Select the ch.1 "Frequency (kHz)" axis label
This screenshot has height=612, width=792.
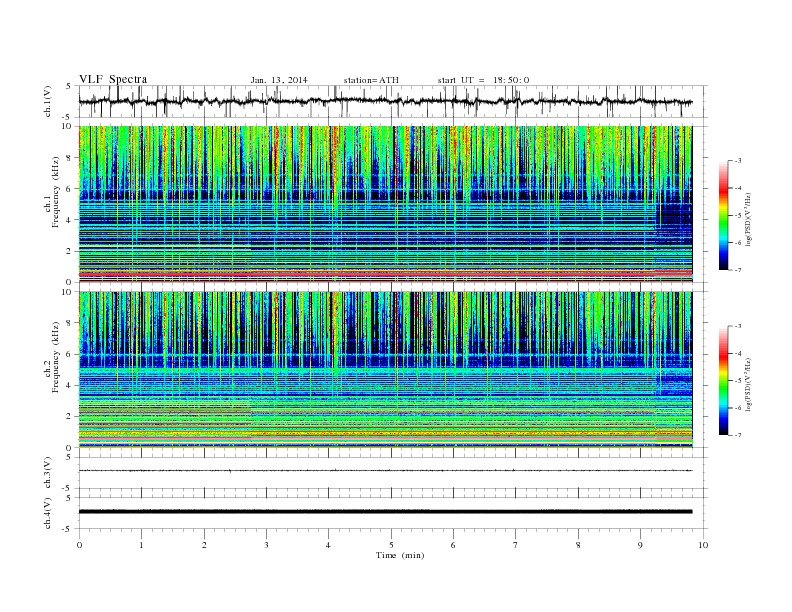pyautogui.click(x=56, y=192)
